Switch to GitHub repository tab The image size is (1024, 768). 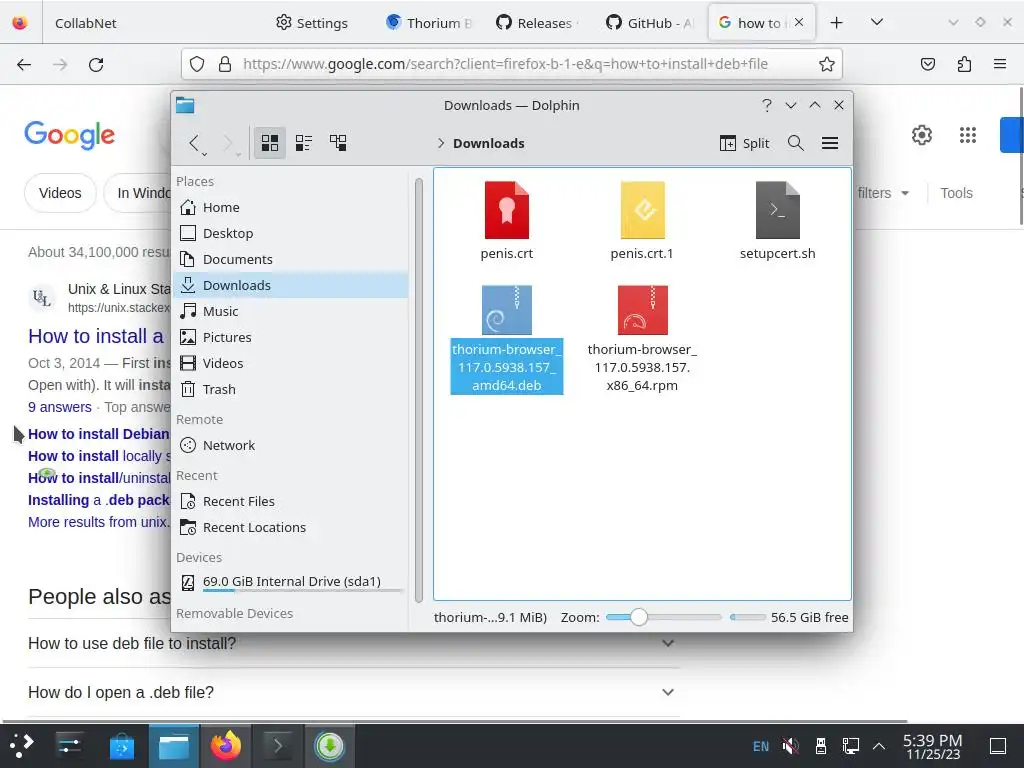point(649,23)
